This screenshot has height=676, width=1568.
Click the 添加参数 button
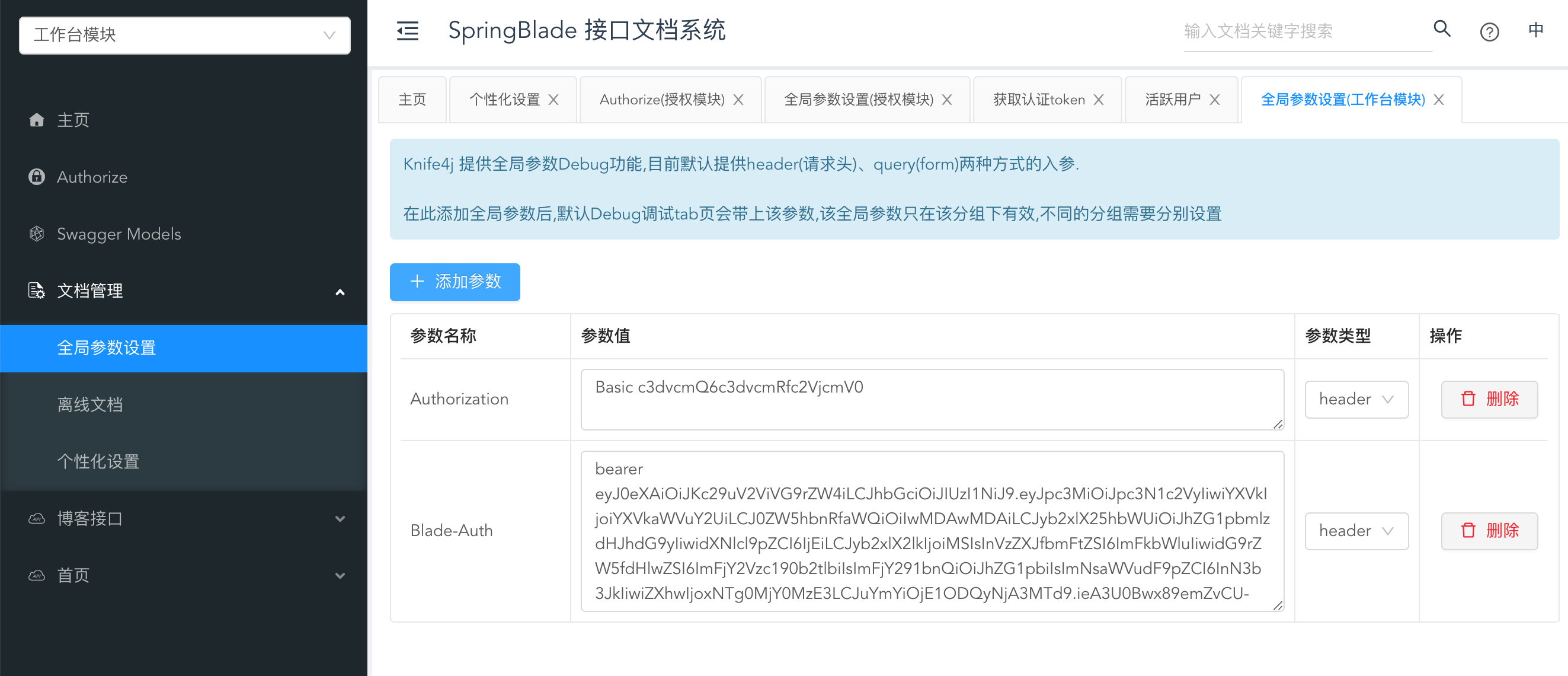point(455,282)
